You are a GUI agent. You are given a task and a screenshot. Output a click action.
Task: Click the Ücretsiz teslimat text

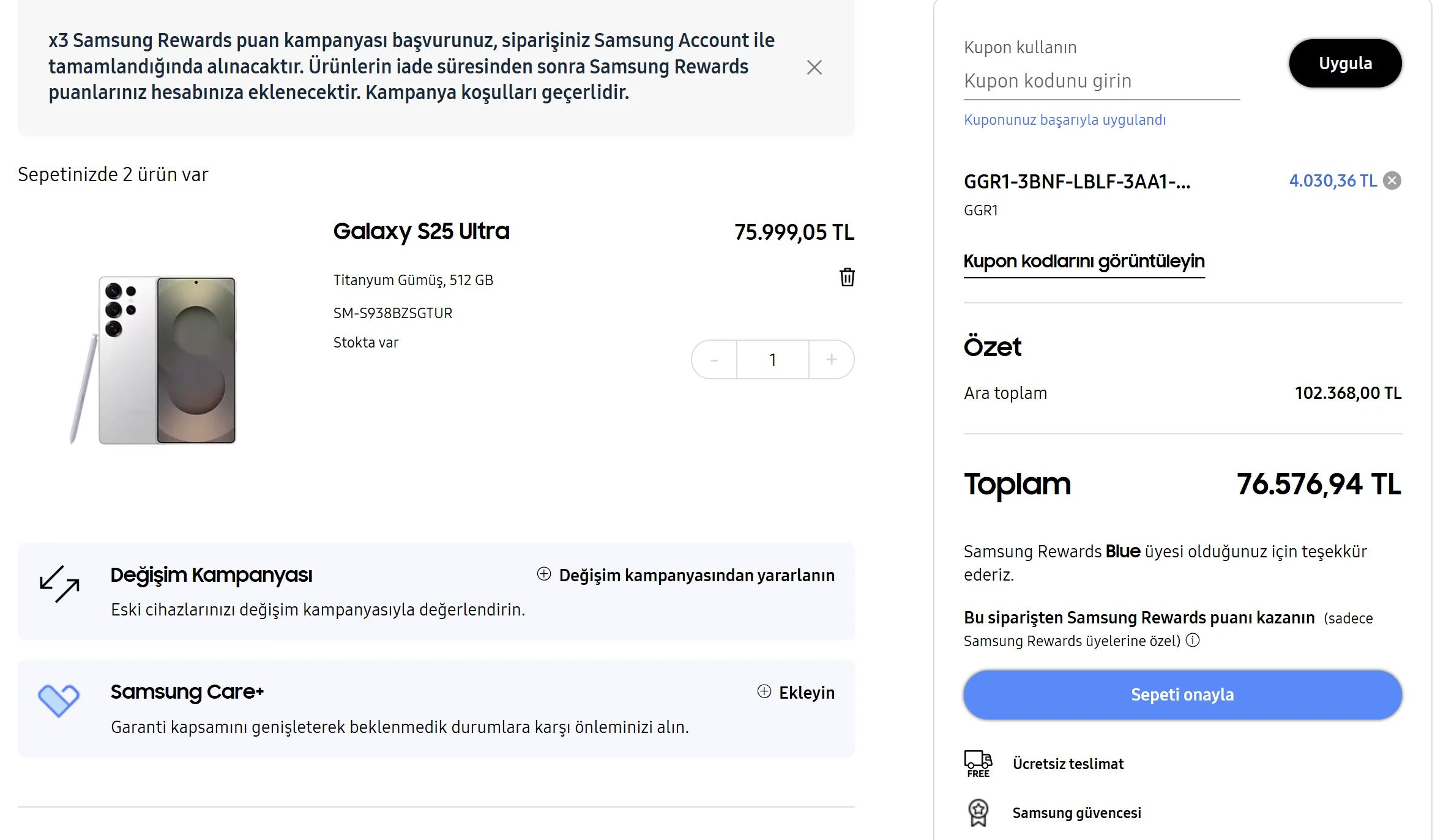point(1068,764)
